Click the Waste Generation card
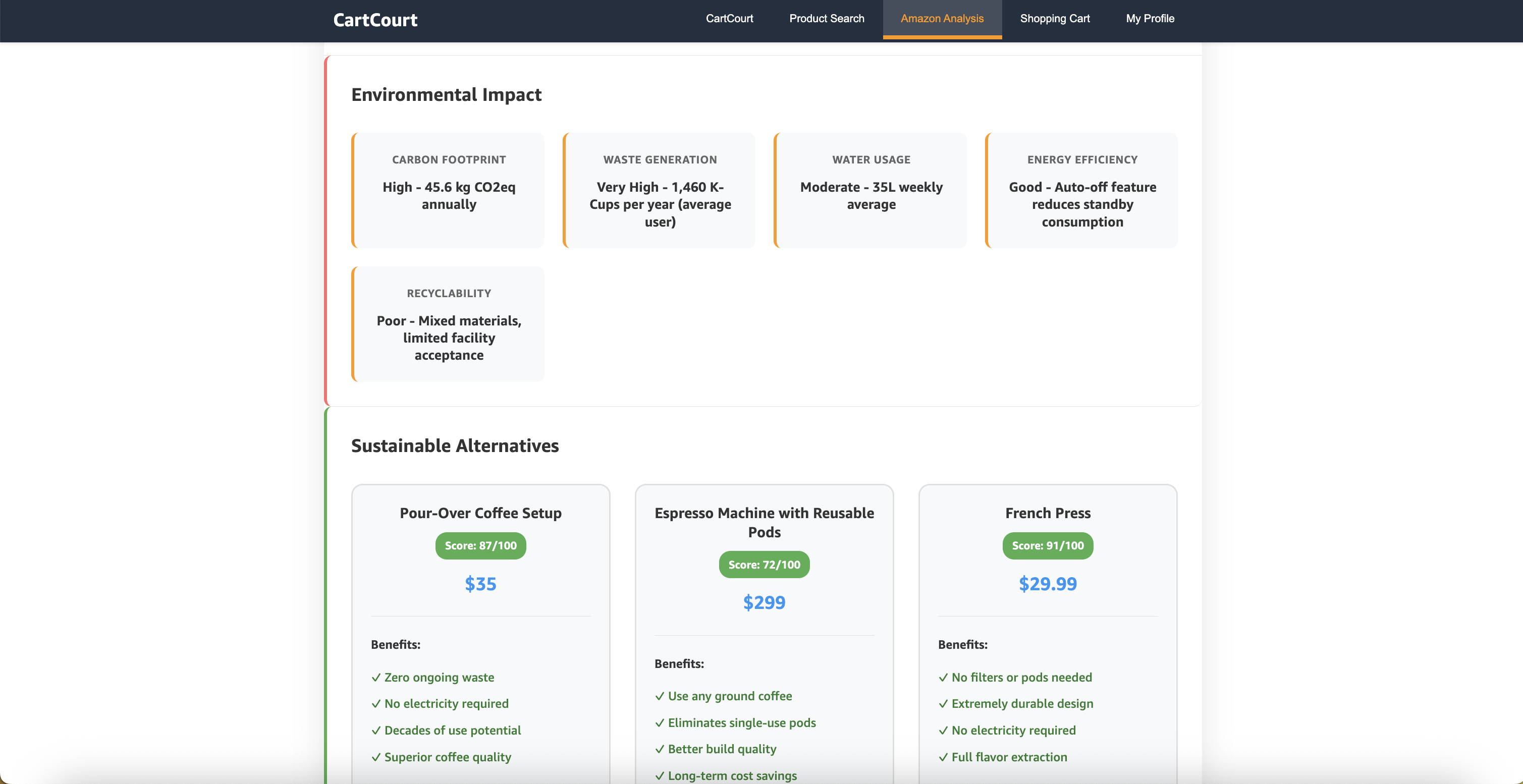Screen dimensions: 1523x784 (x=659, y=190)
